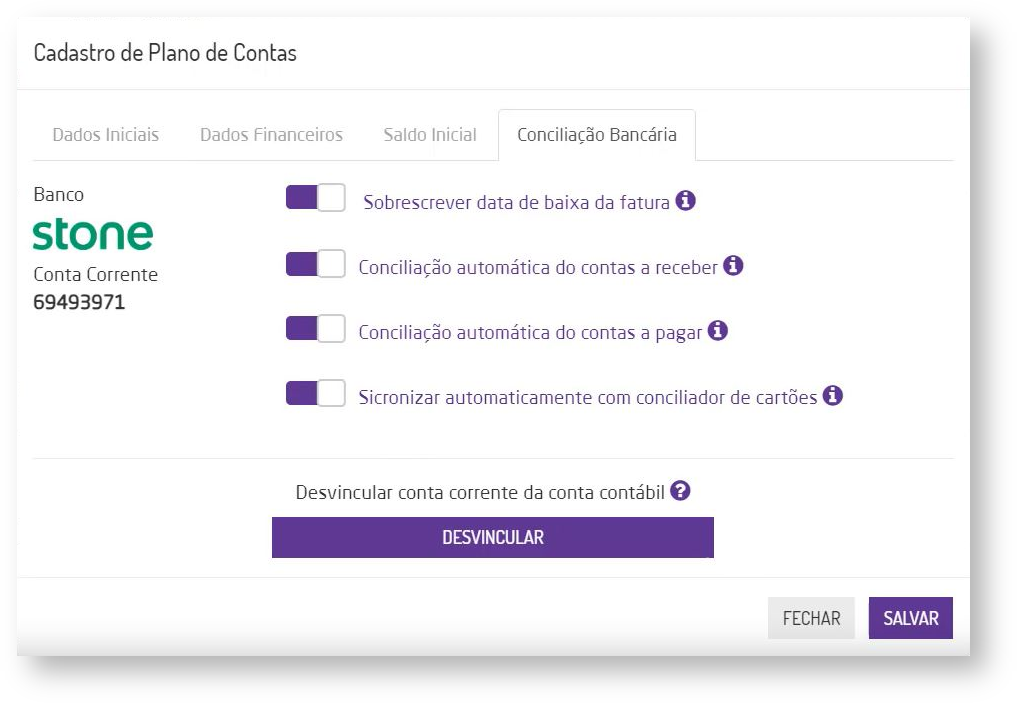1018x704 pixels.
Task: Click the SALVAR button
Action: (x=910, y=619)
